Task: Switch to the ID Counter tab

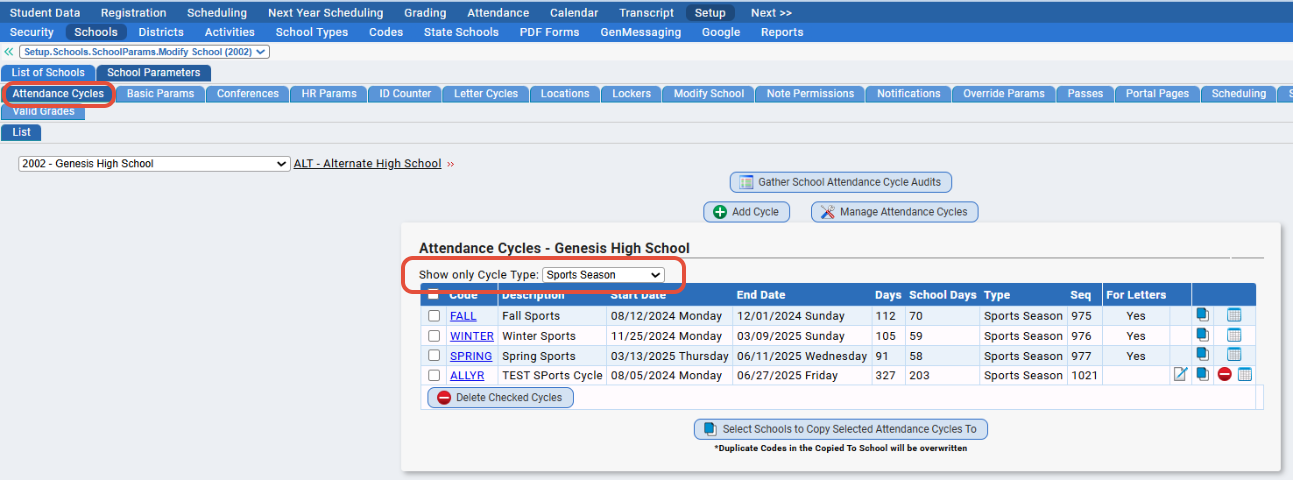Action: tap(405, 93)
